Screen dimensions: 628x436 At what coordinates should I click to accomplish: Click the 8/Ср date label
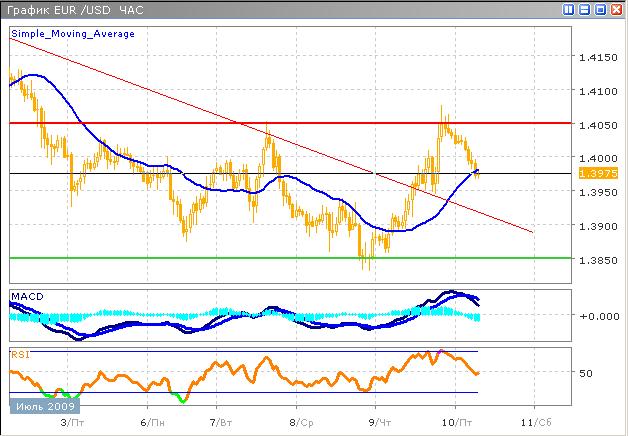coord(301,422)
